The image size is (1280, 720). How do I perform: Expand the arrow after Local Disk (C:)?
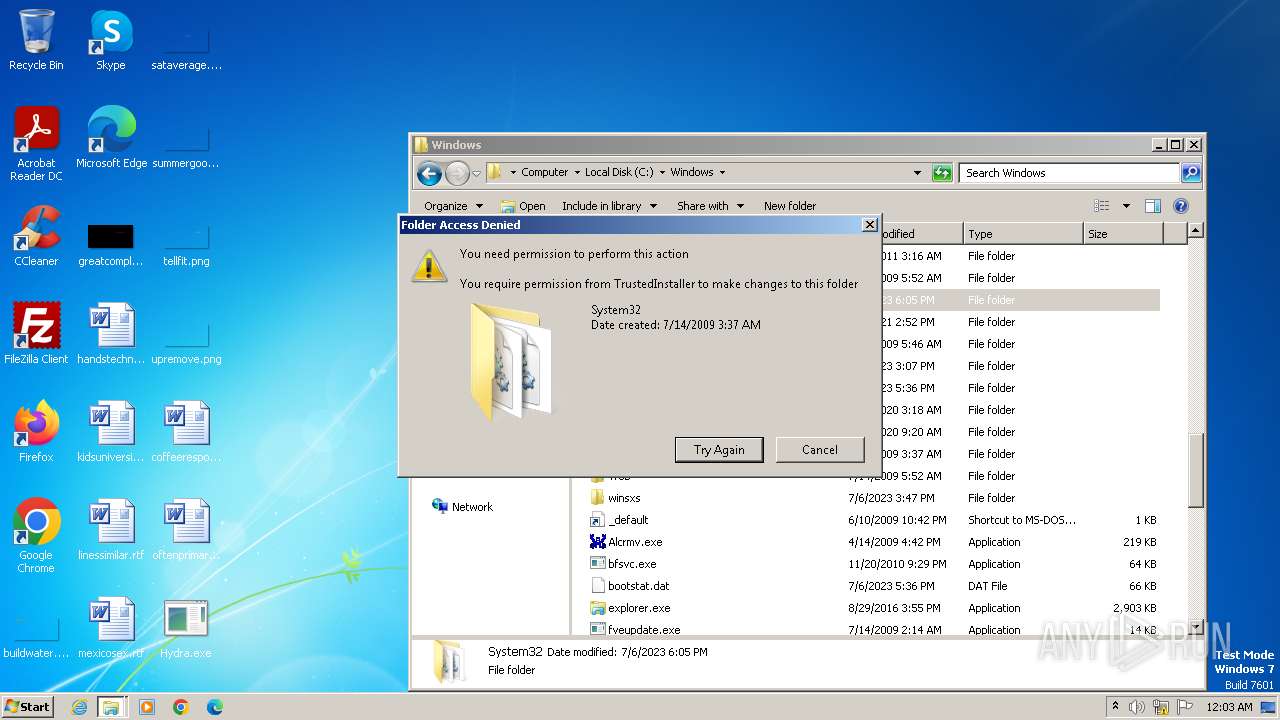pos(662,172)
